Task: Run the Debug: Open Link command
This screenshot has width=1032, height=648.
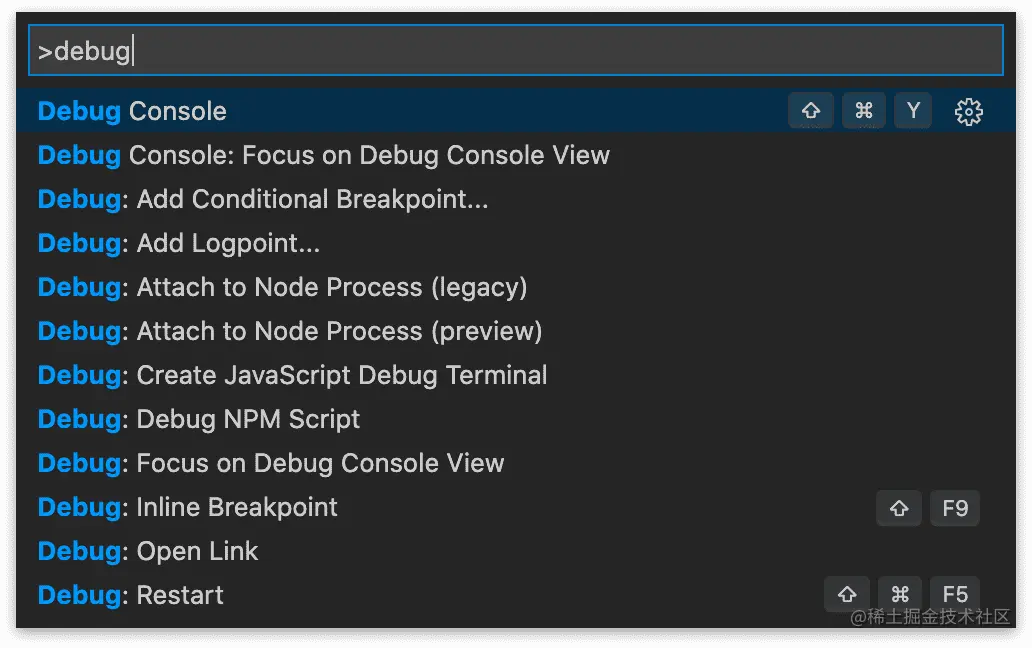Action: point(148,551)
